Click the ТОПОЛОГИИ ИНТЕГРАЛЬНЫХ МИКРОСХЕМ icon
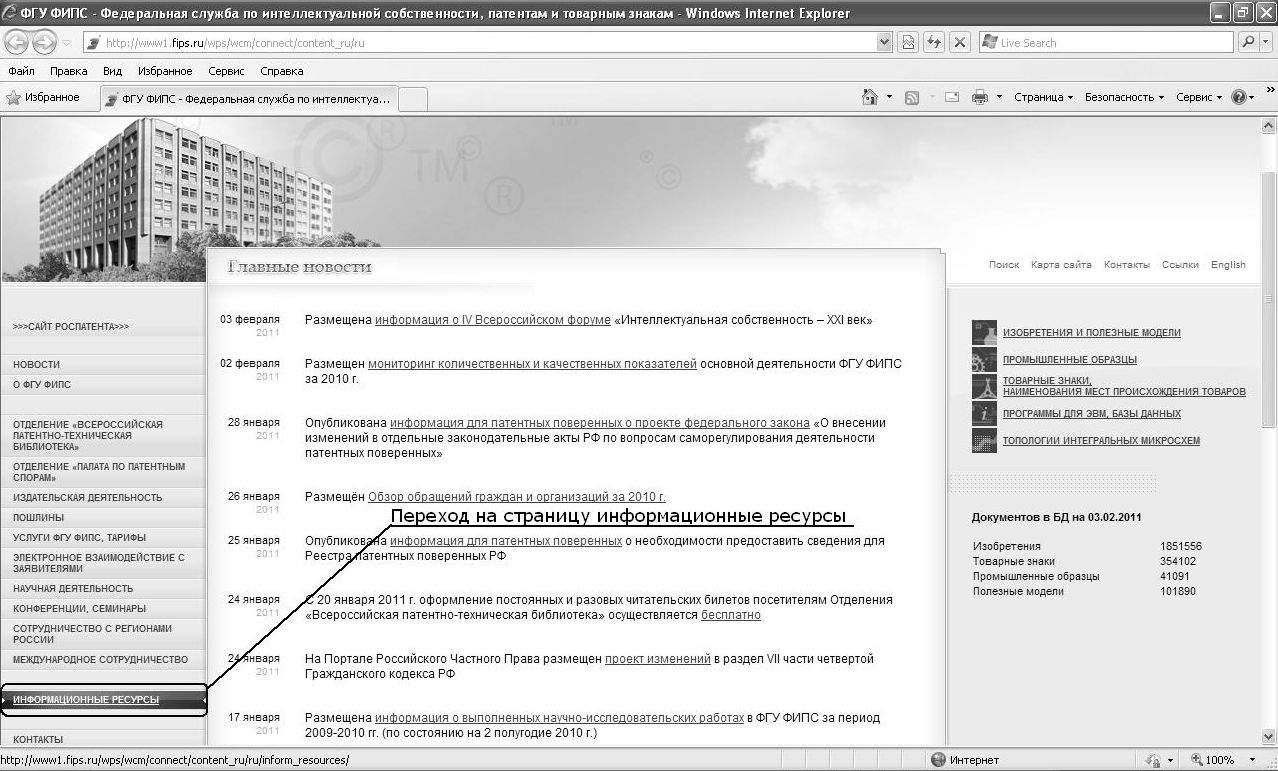 (984, 440)
